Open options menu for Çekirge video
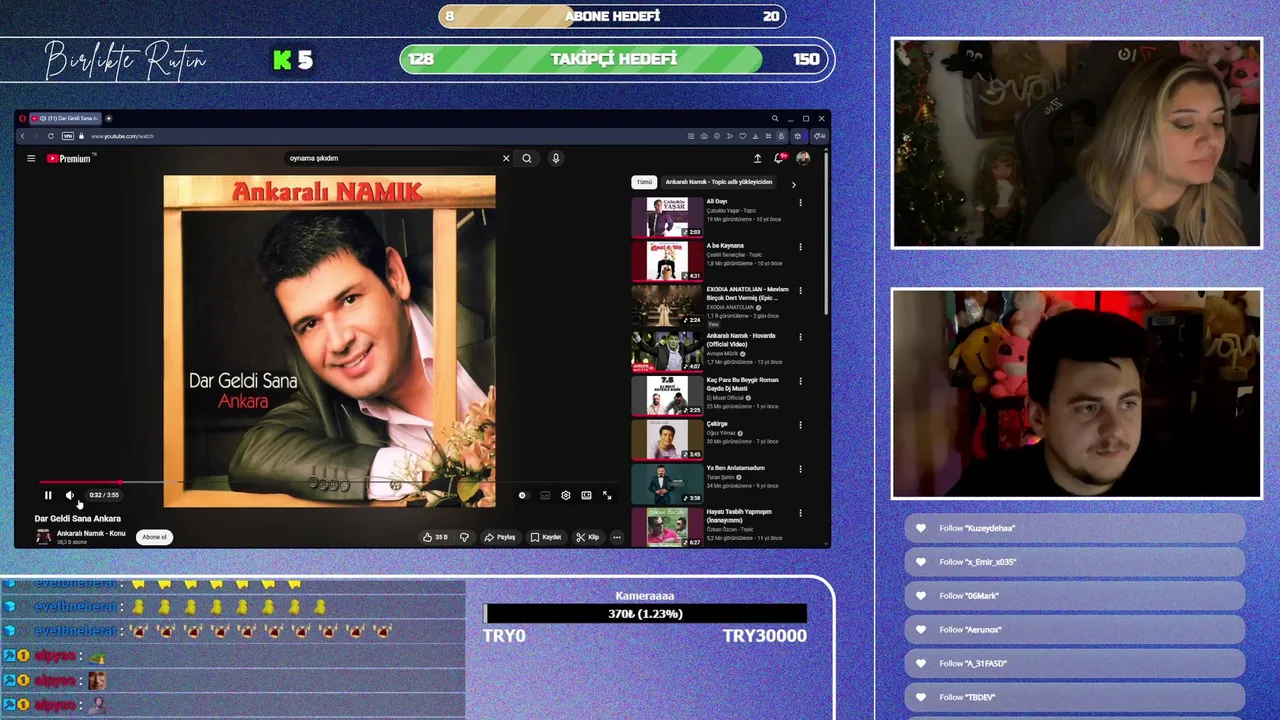The height and width of the screenshot is (720, 1280). (x=800, y=424)
